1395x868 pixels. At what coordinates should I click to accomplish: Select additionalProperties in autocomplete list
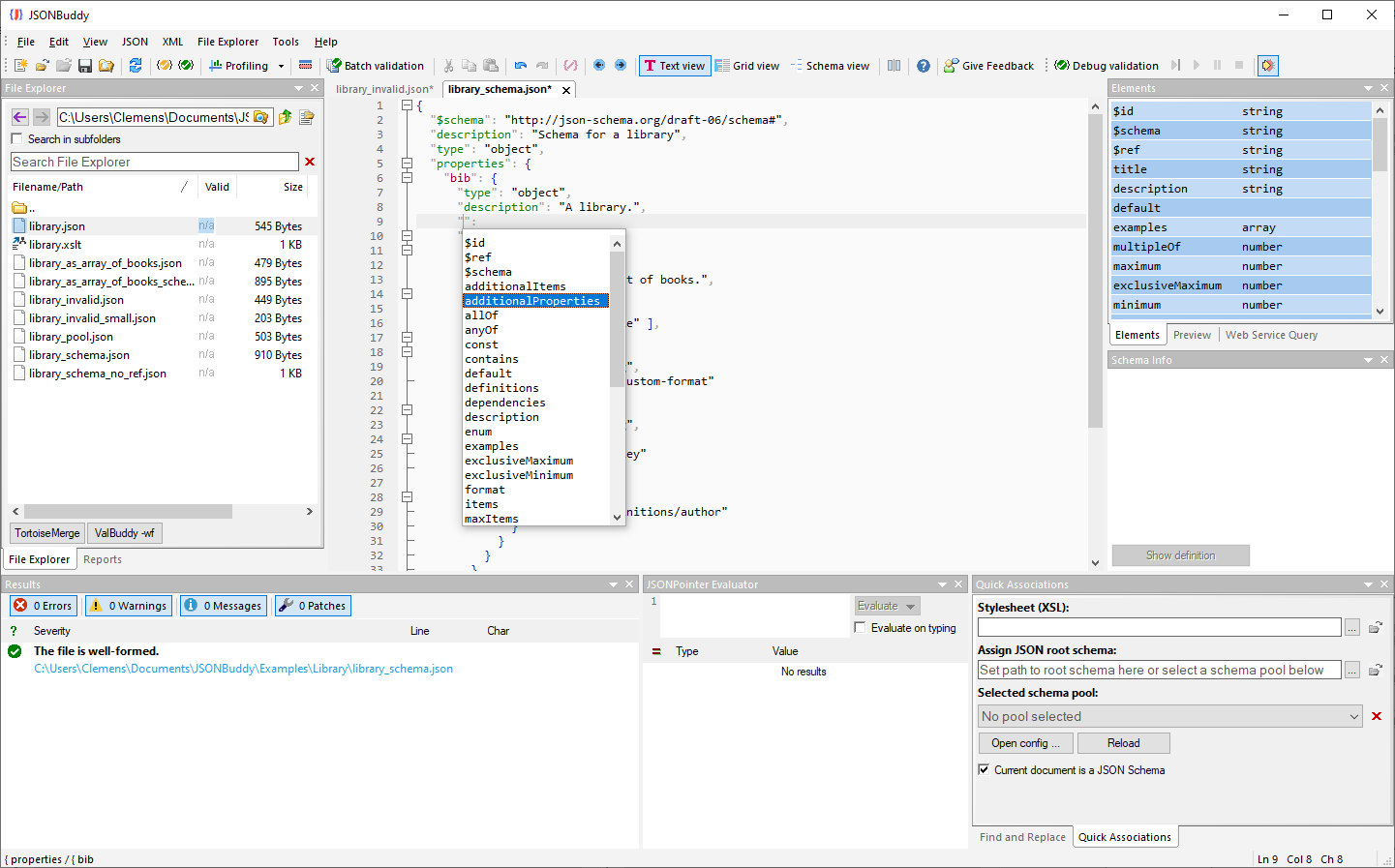click(x=535, y=301)
